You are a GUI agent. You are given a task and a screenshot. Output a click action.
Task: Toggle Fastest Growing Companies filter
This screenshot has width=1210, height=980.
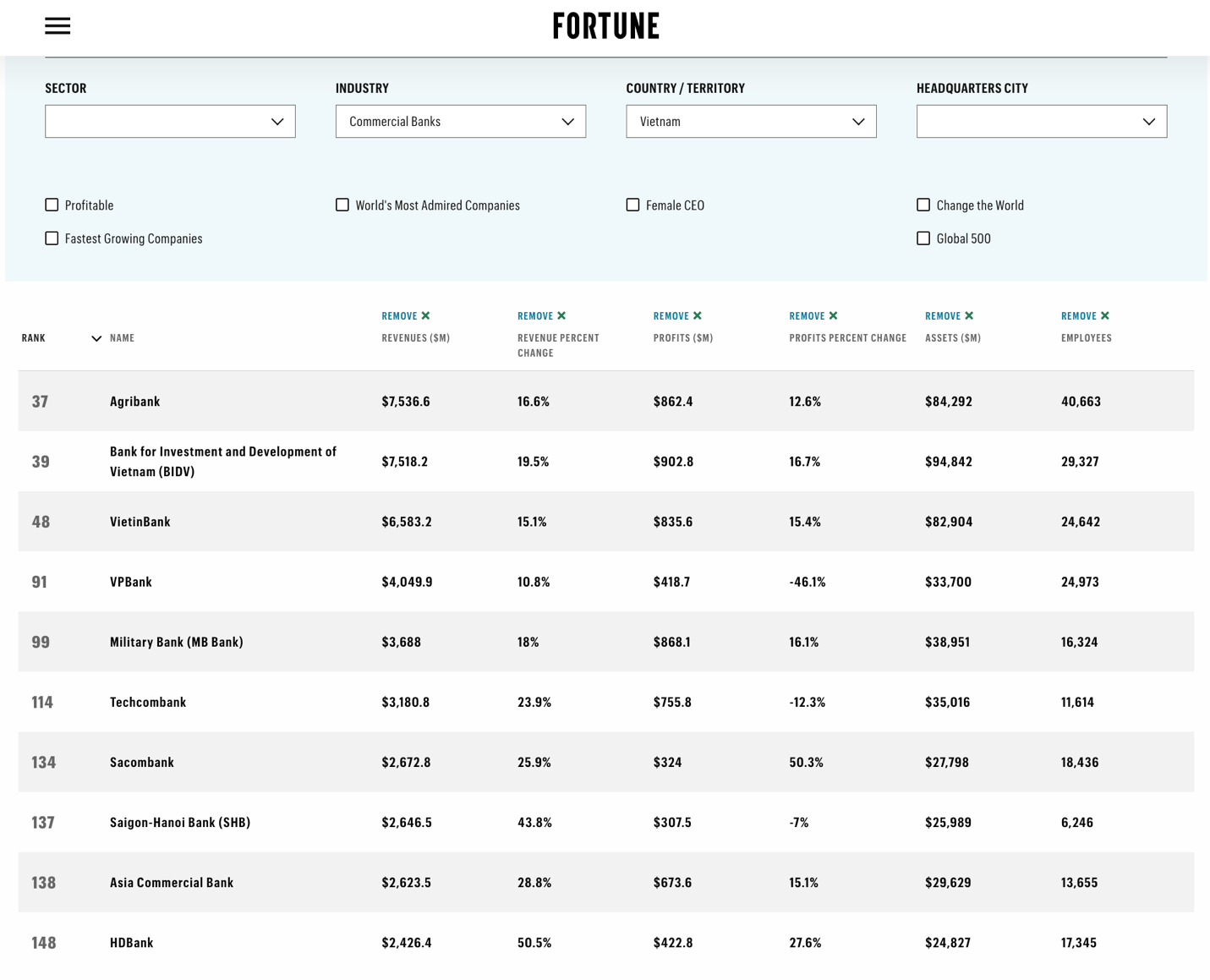click(52, 238)
